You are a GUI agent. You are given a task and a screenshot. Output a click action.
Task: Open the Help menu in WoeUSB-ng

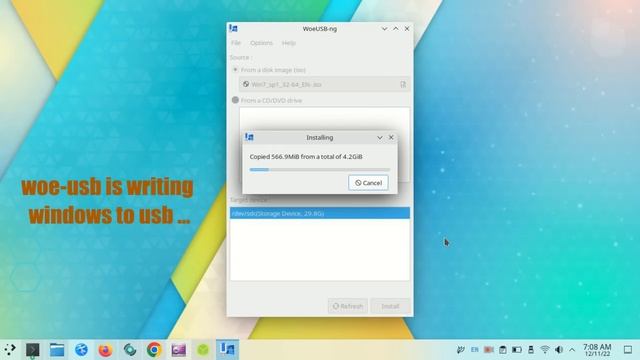pyautogui.click(x=289, y=43)
